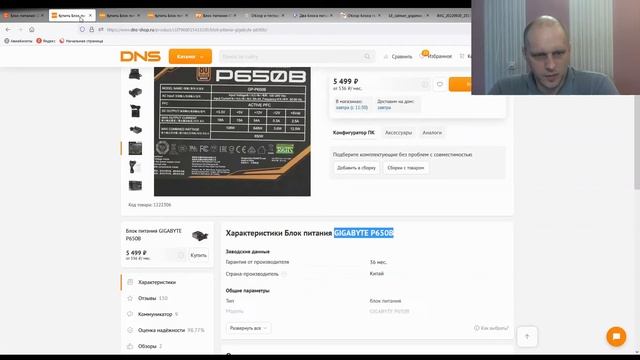Click the Как выбрать? help link
Image resolution: width=640 pixels, height=360 pixels.
point(491,328)
